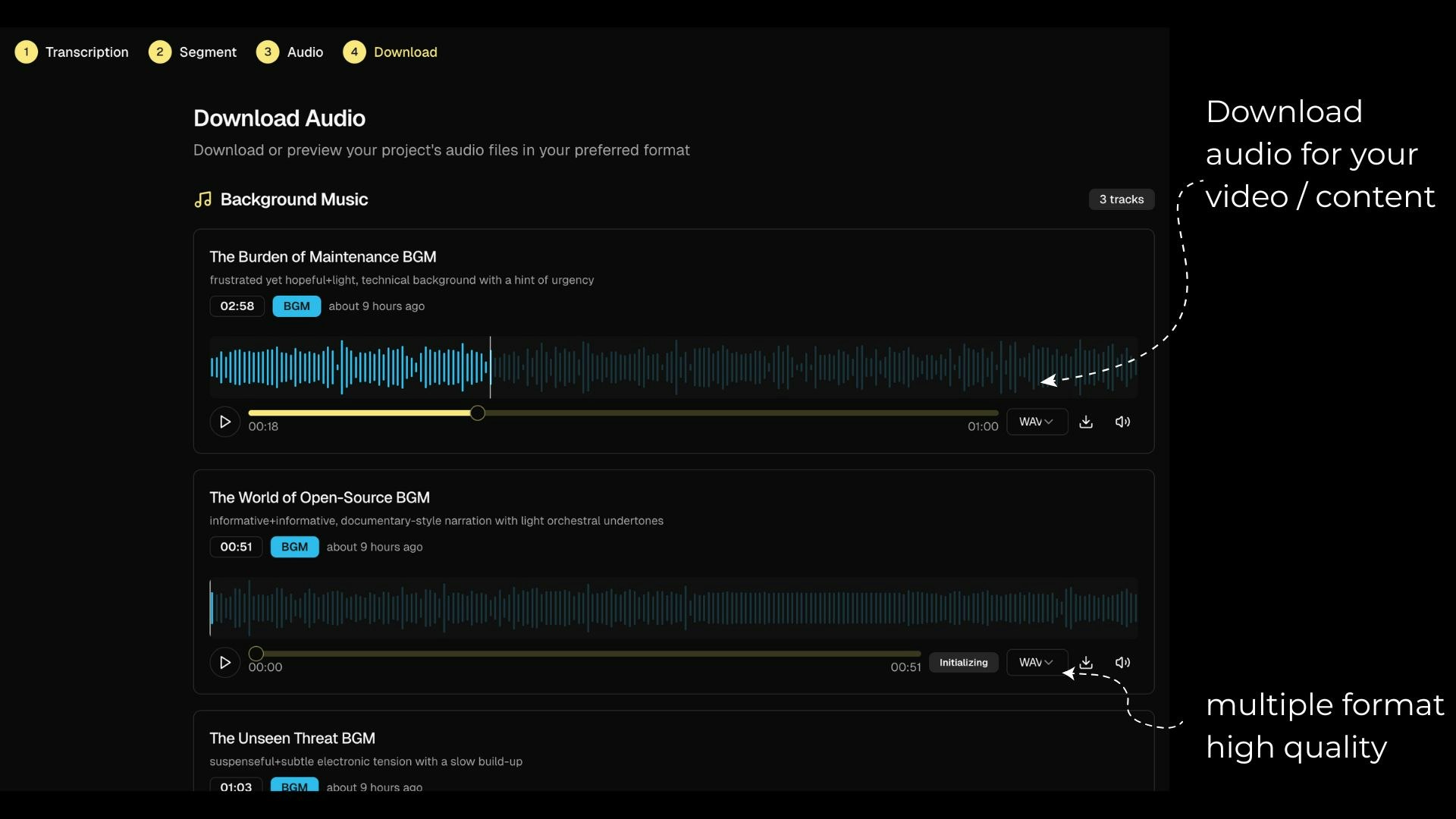Click the second track progress slider handle
The width and height of the screenshot is (1456, 819).
[x=256, y=654]
